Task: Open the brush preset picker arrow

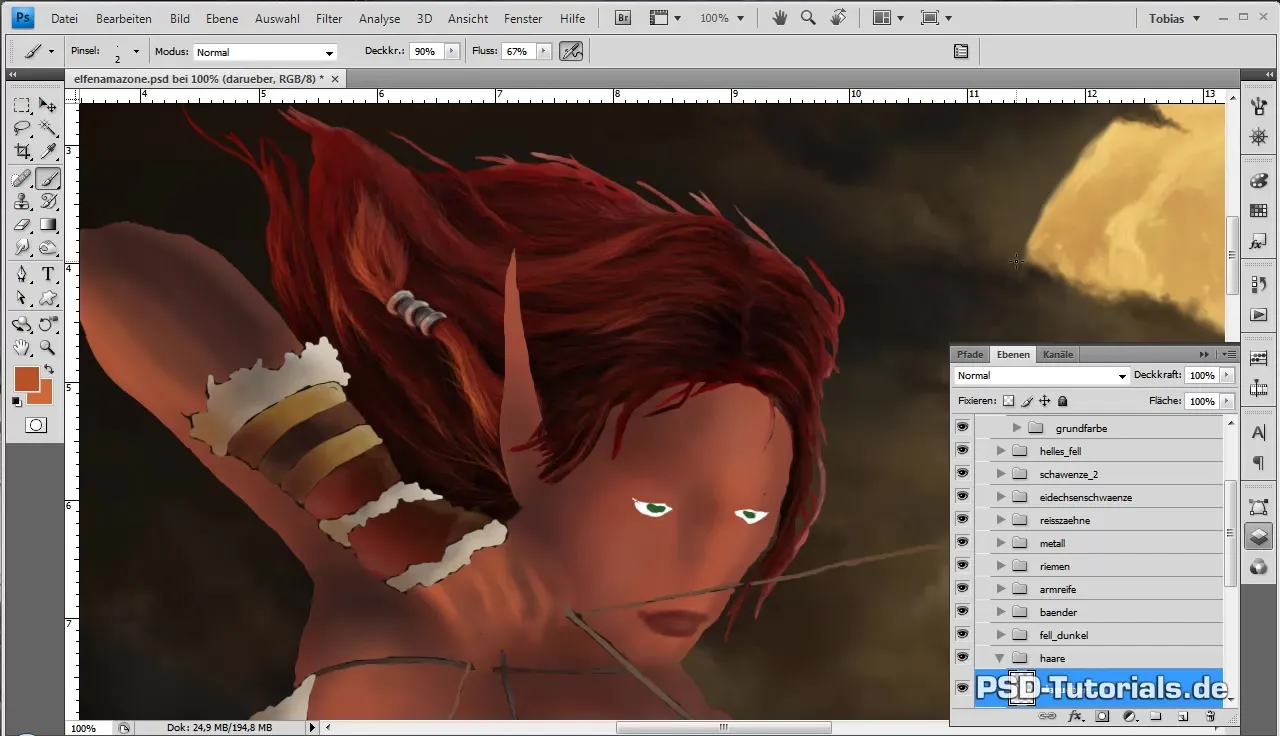Action: 136,51
